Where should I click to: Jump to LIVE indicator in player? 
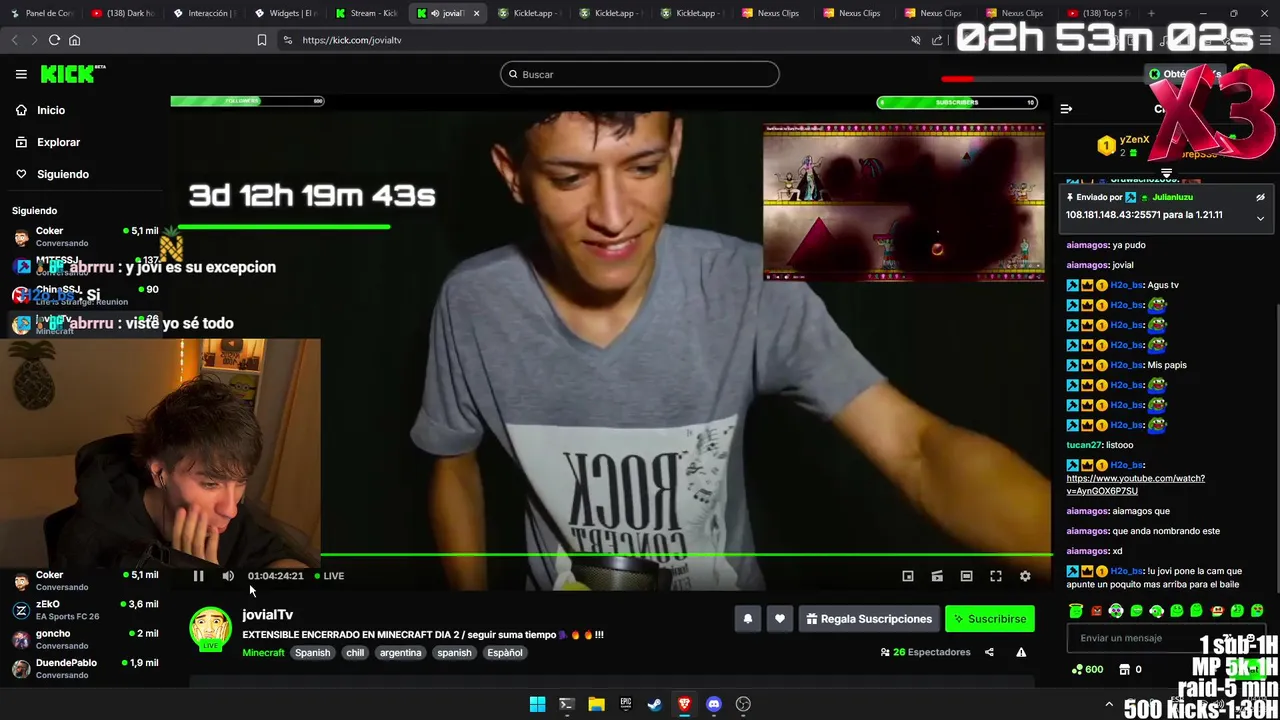329,576
